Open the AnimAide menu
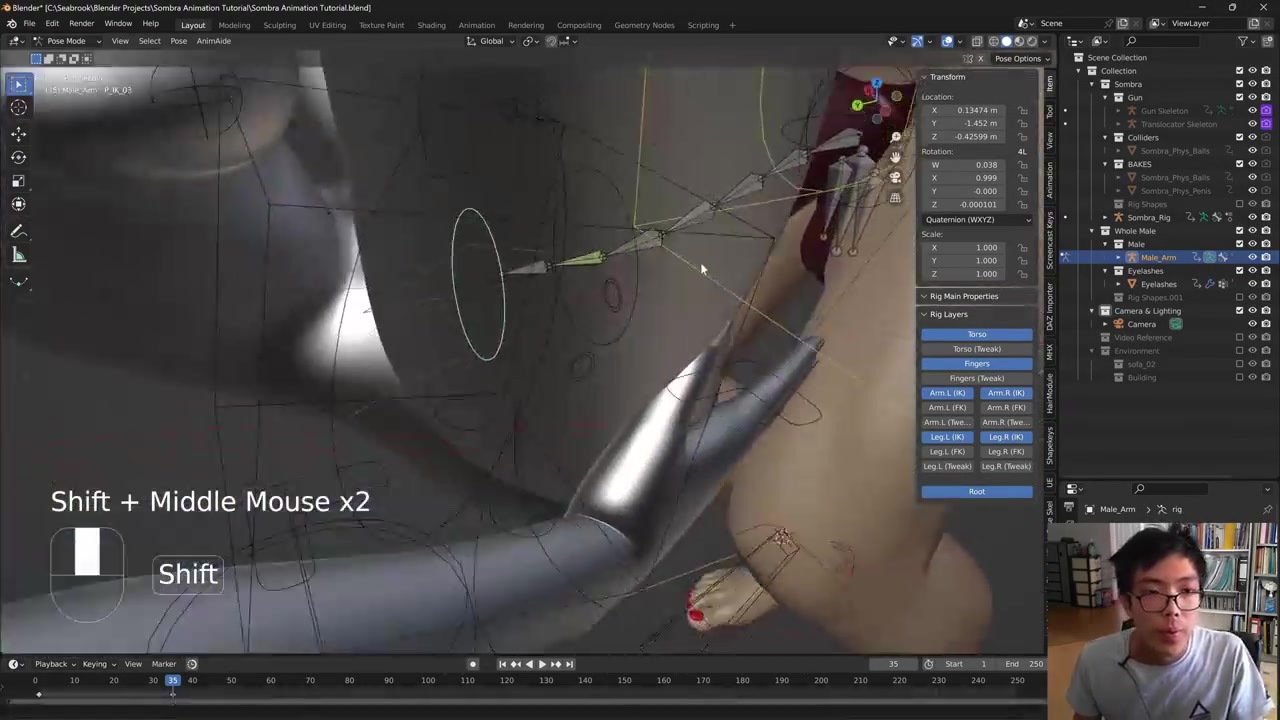The height and width of the screenshot is (720, 1280). click(x=213, y=41)
